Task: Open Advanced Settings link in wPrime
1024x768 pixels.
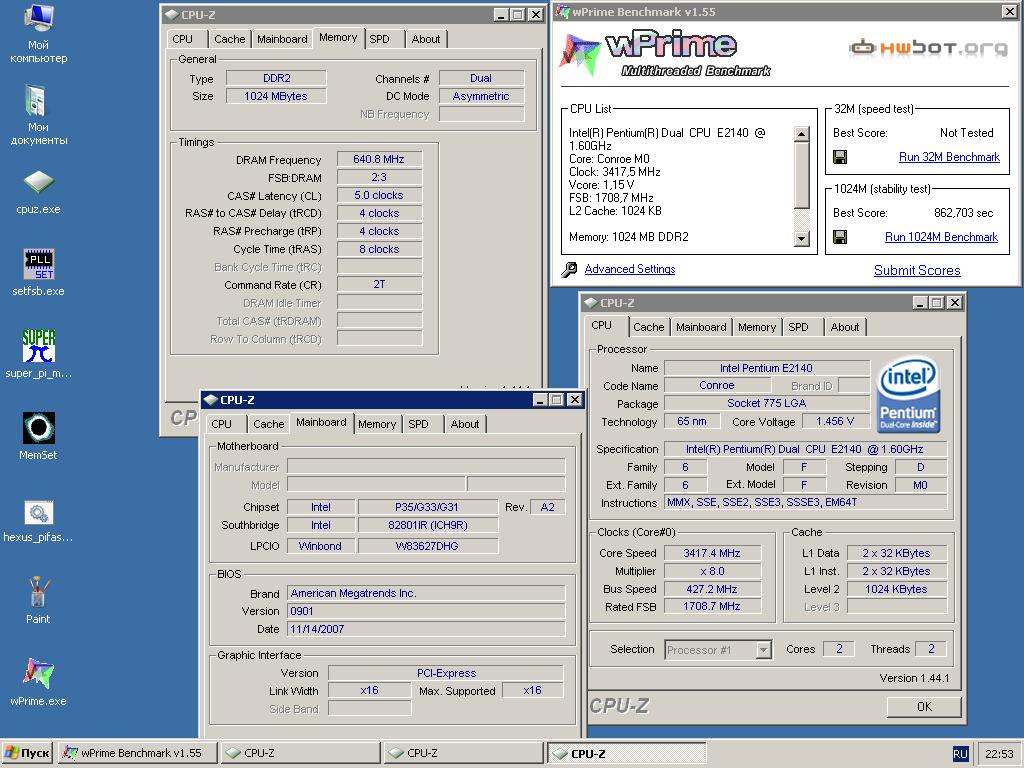Action: (630, 269)
